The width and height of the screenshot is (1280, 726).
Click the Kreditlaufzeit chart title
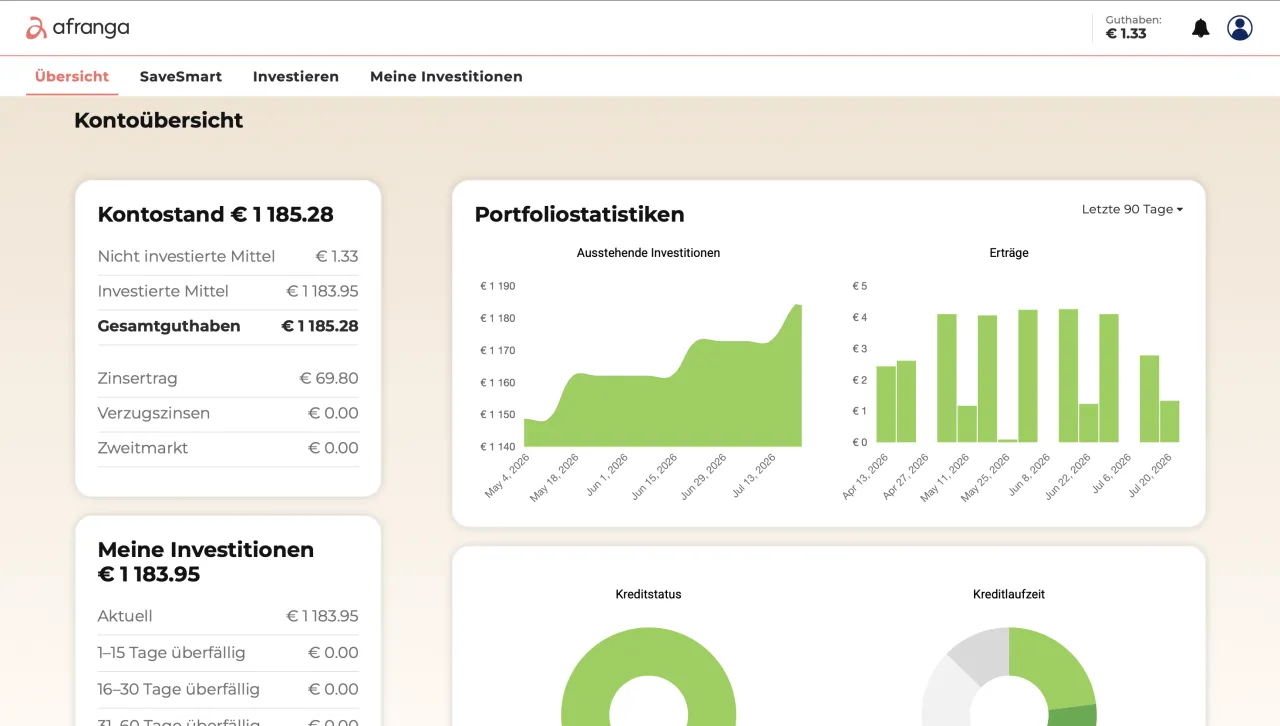coord(1009,594)
